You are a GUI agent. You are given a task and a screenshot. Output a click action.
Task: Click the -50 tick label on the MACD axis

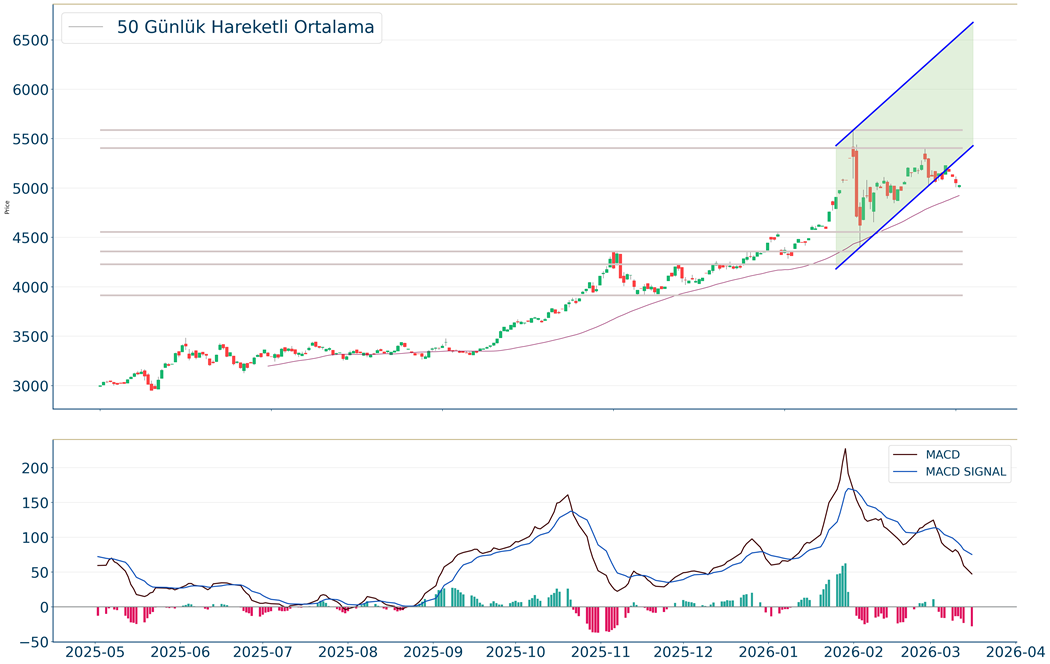[x=34, y=642]
